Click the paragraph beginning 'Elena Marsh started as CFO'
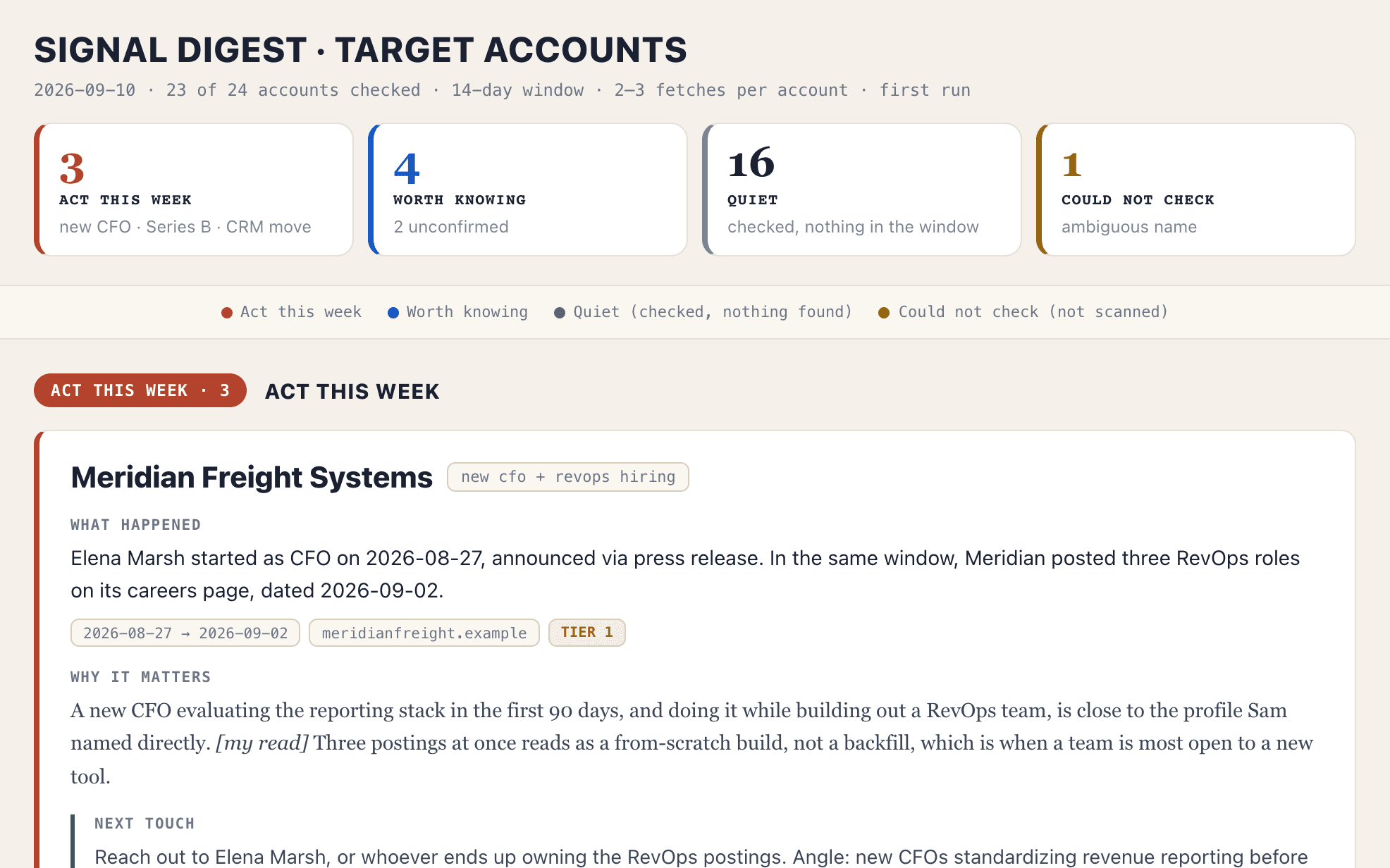 (x=685, y=574)
